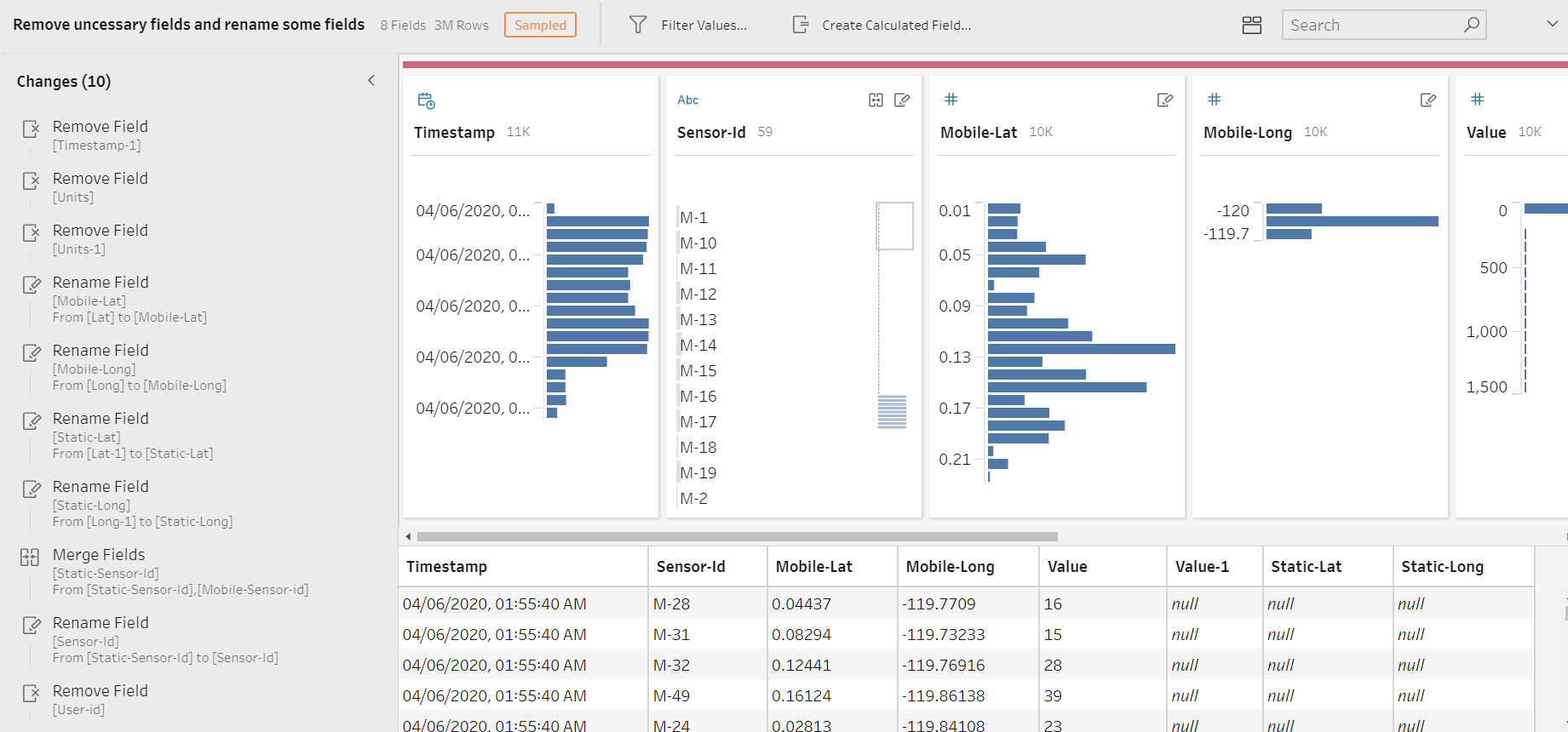Screen dimensions: 1568x732
Task: Select the Rename Sensor-Id change icon
Action: click(32, 626)
